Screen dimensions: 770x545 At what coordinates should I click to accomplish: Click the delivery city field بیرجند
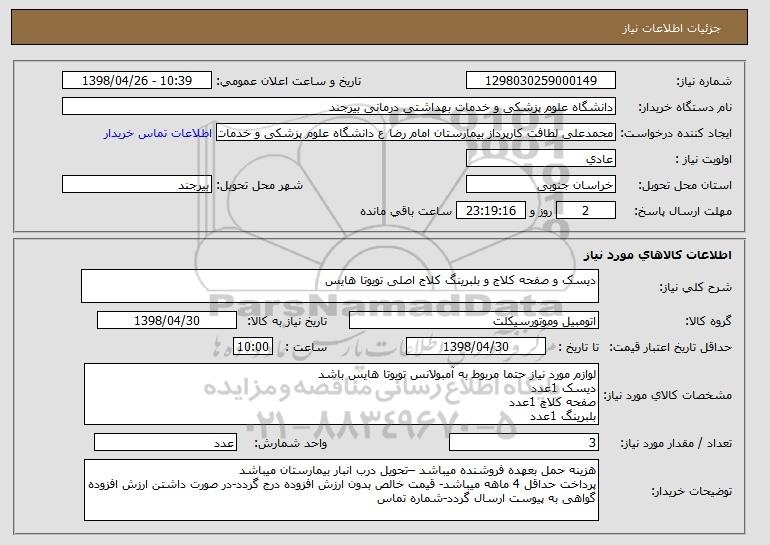click(137, 185)
